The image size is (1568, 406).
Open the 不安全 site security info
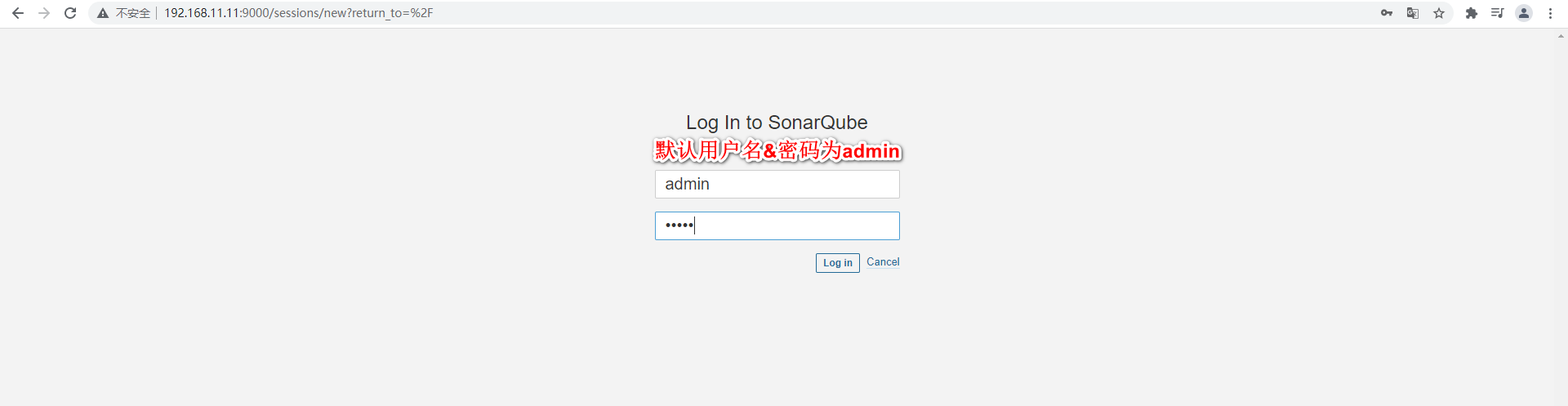click(124, 13)
